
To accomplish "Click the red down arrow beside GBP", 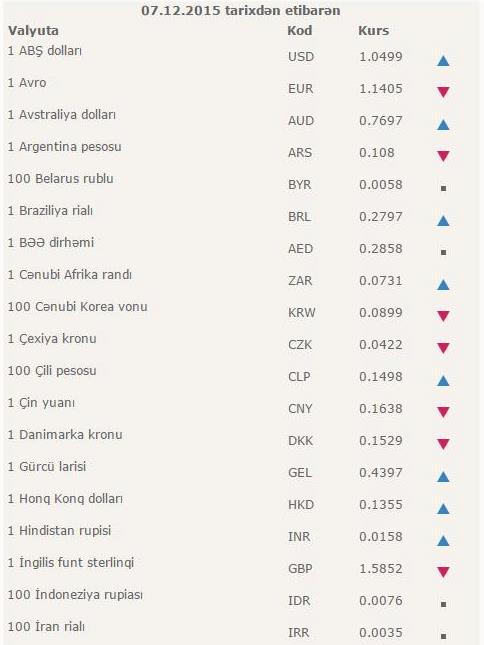I will click(x=443, y=572).
